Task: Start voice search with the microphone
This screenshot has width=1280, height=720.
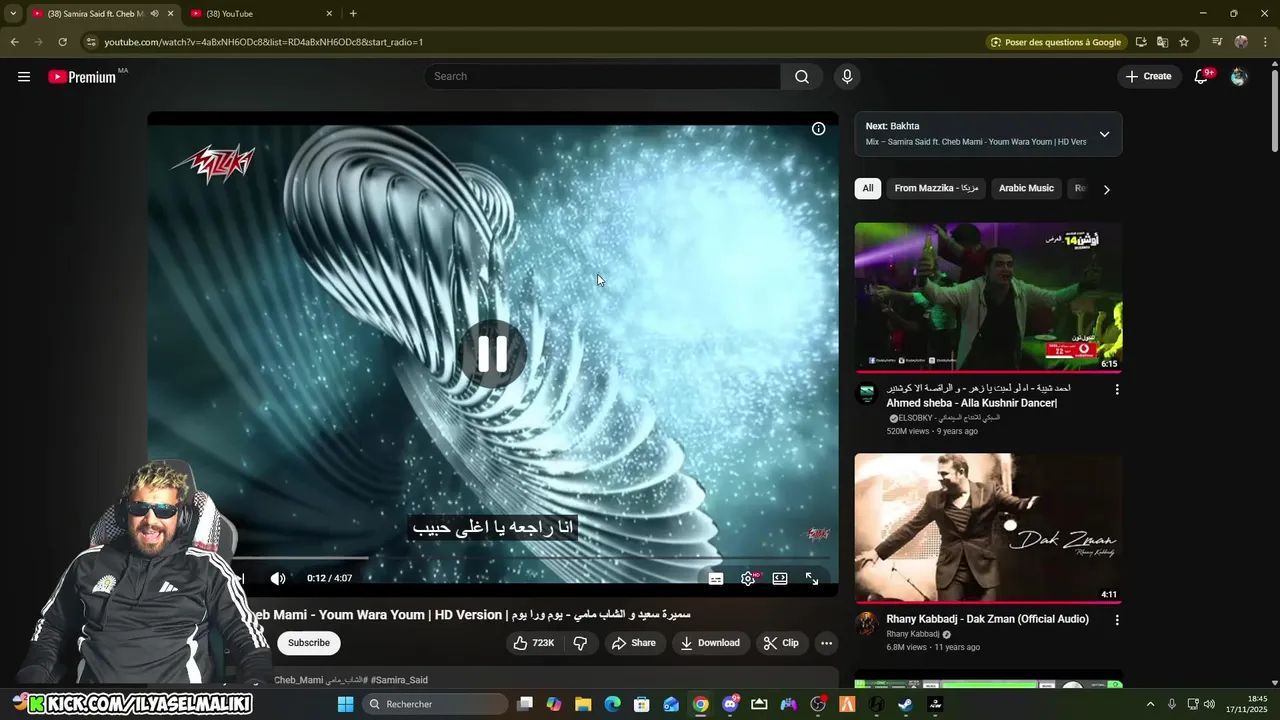Action: pos(847,76)
